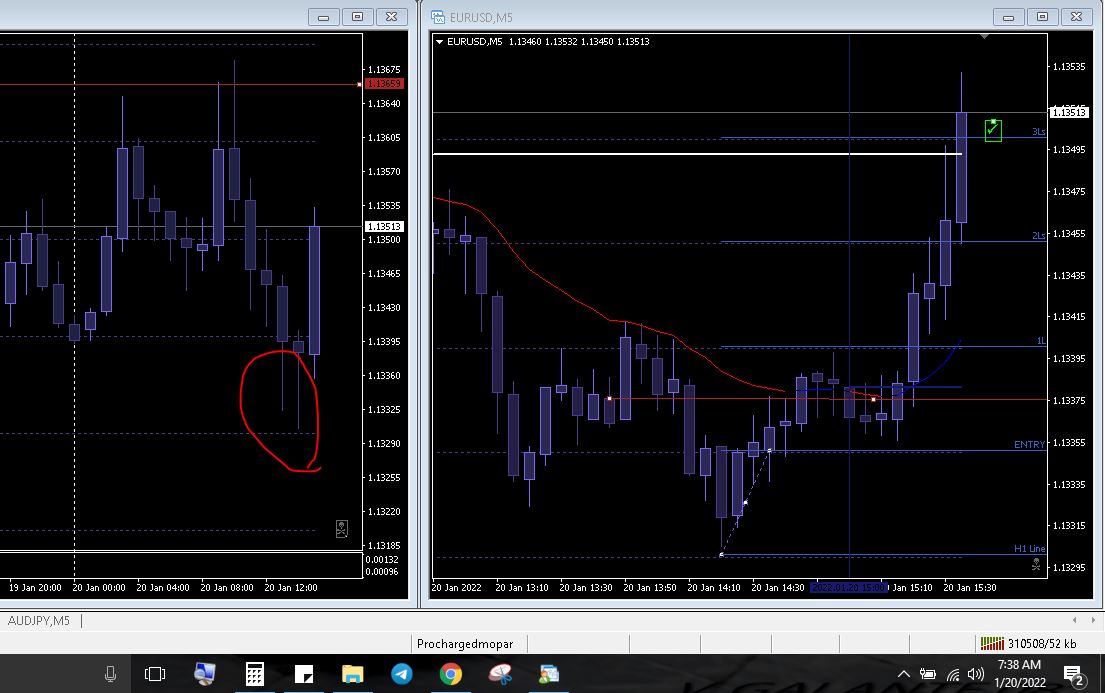Click the 1L level label
Image resolution: width=1105 pixels, height=693 pixels.
[x=1040, y=341]
